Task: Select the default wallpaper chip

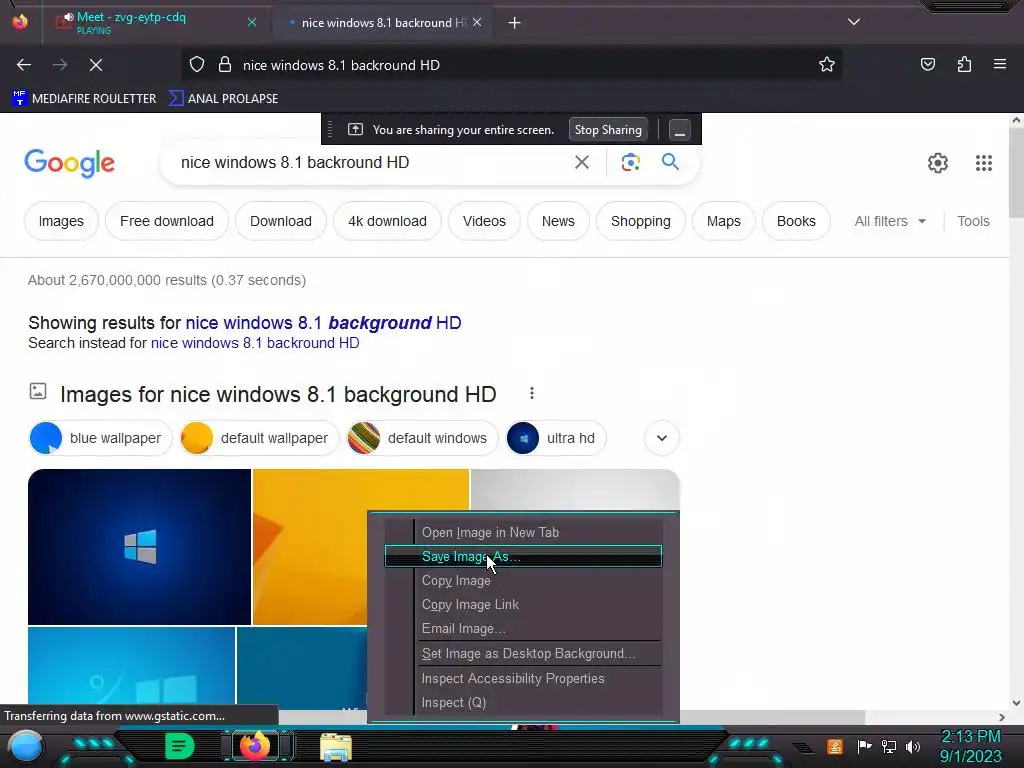Action: 259,438
